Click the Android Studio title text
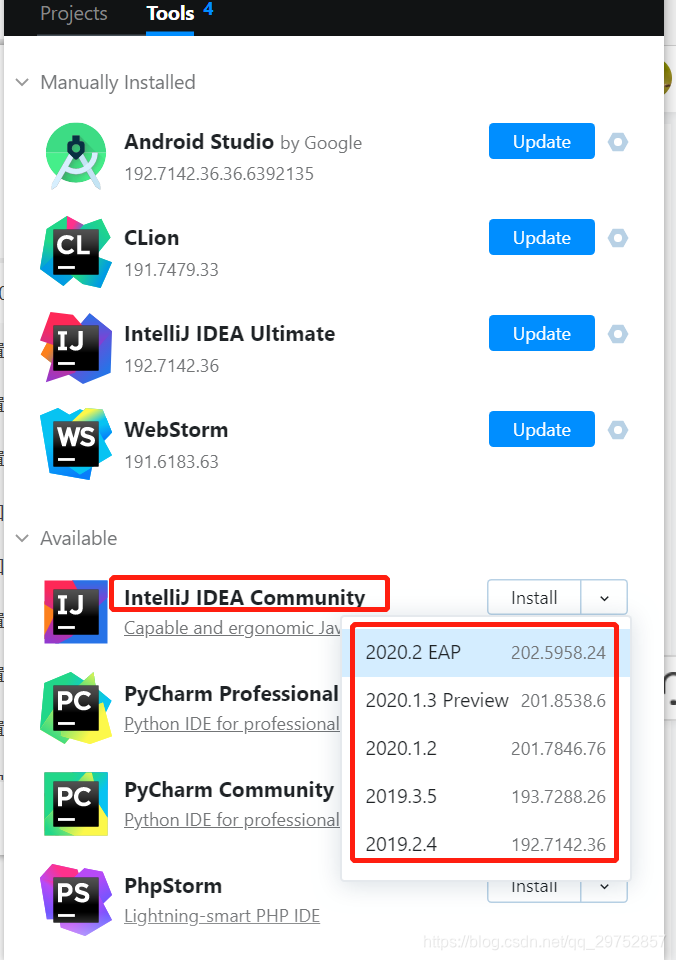The width and height of the screenshot is (676, 960). pyautogui.click(x=199, y=141)
